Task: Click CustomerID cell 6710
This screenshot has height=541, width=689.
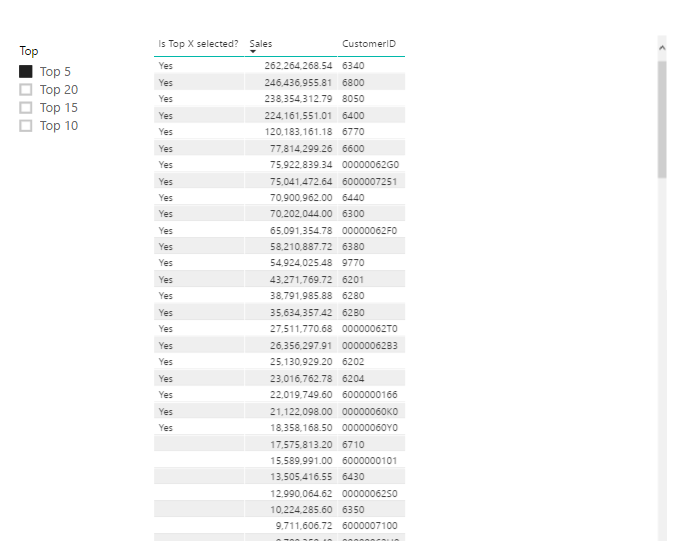Action: (353, 444)
